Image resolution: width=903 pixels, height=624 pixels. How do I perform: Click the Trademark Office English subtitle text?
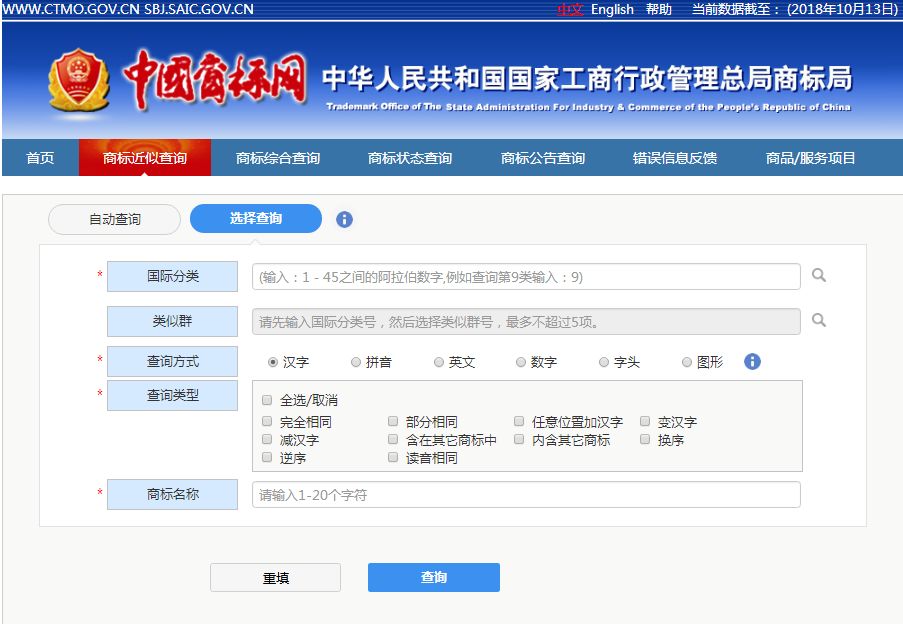588,107
